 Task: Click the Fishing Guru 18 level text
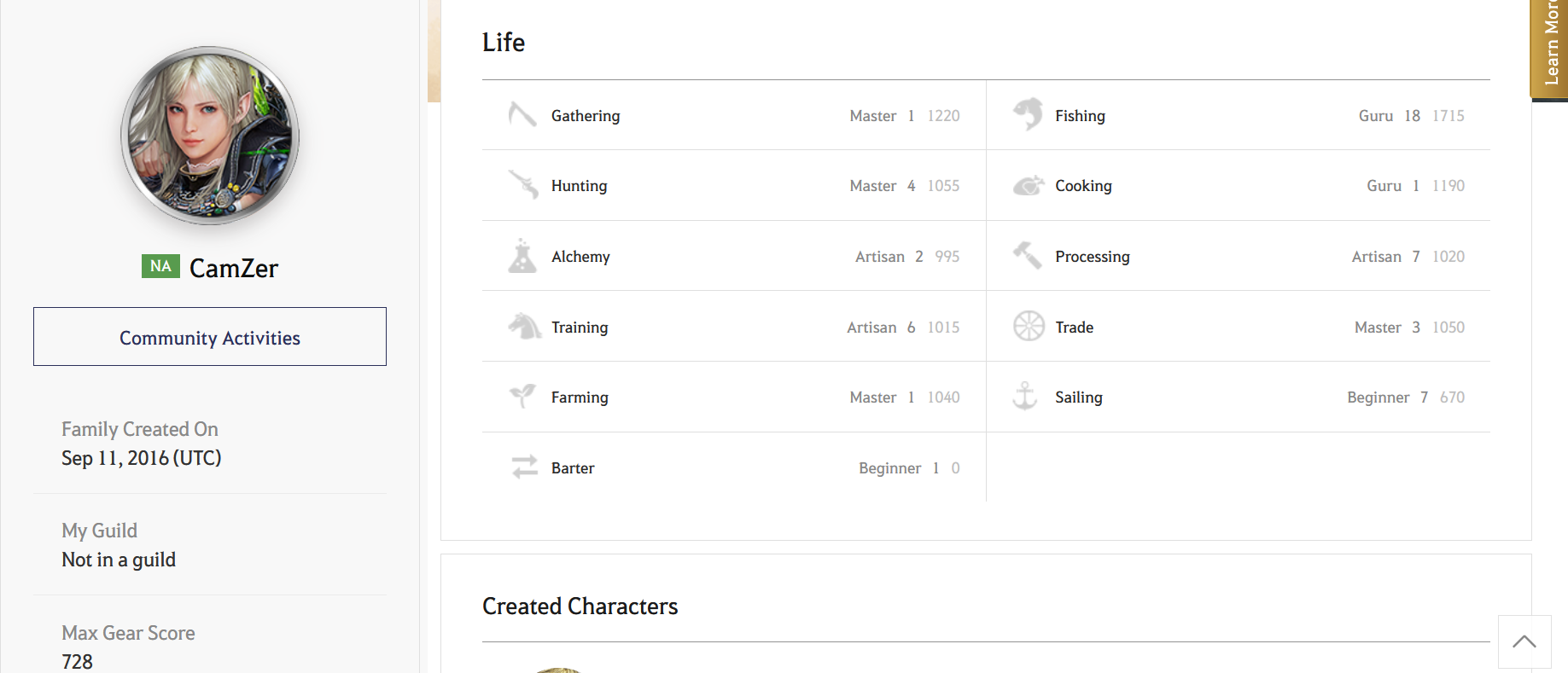[1389, 116]
